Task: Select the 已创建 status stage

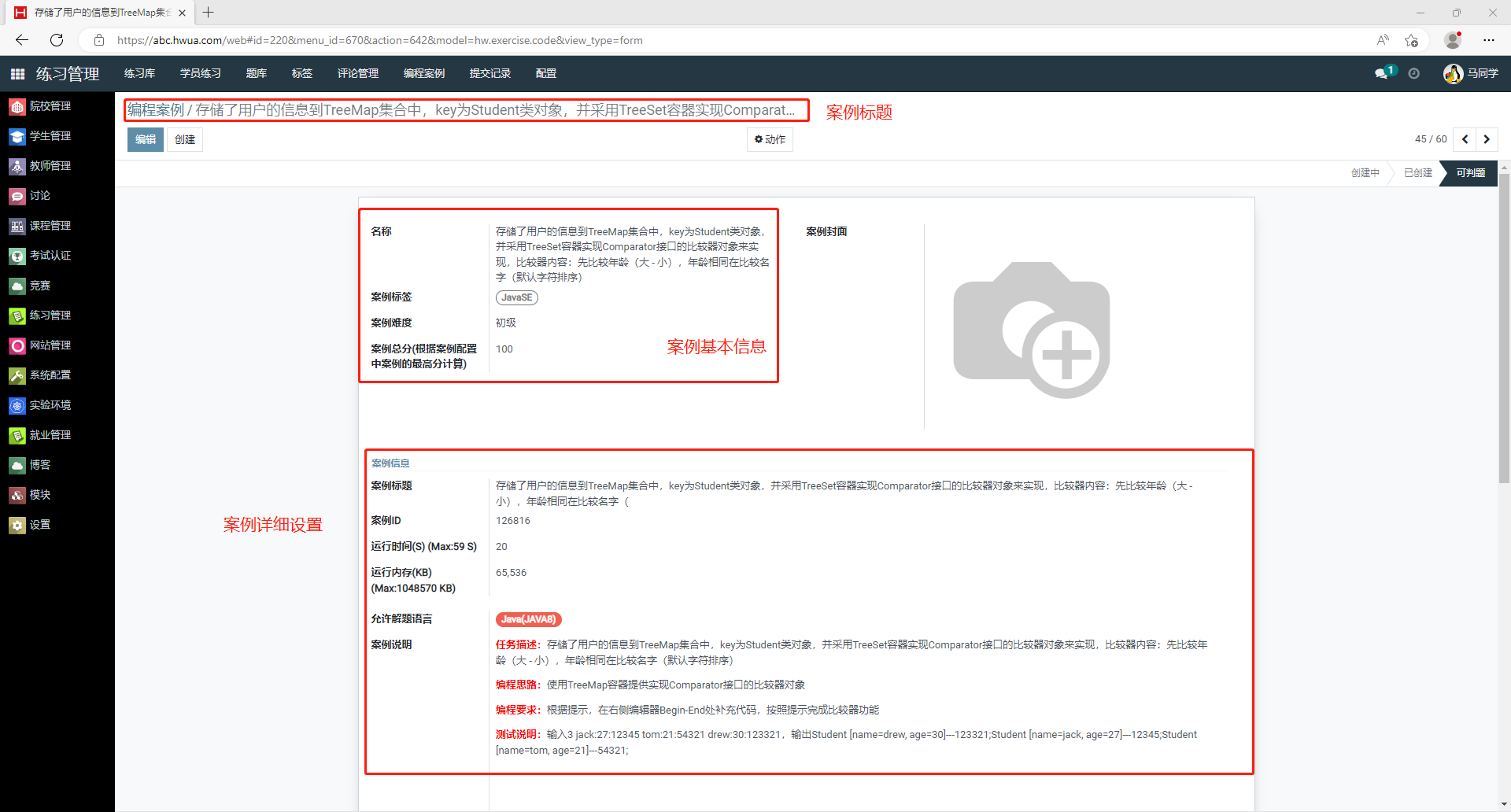Action: coord(1418,173)
